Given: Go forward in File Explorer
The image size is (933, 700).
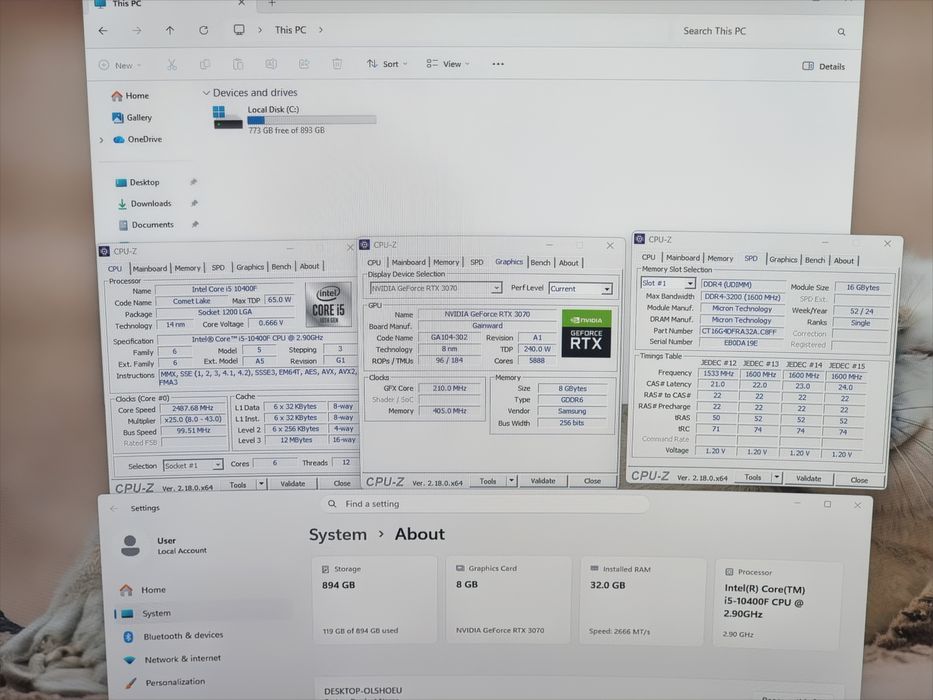Looking at the screenshot, I should tap(137, 30).
